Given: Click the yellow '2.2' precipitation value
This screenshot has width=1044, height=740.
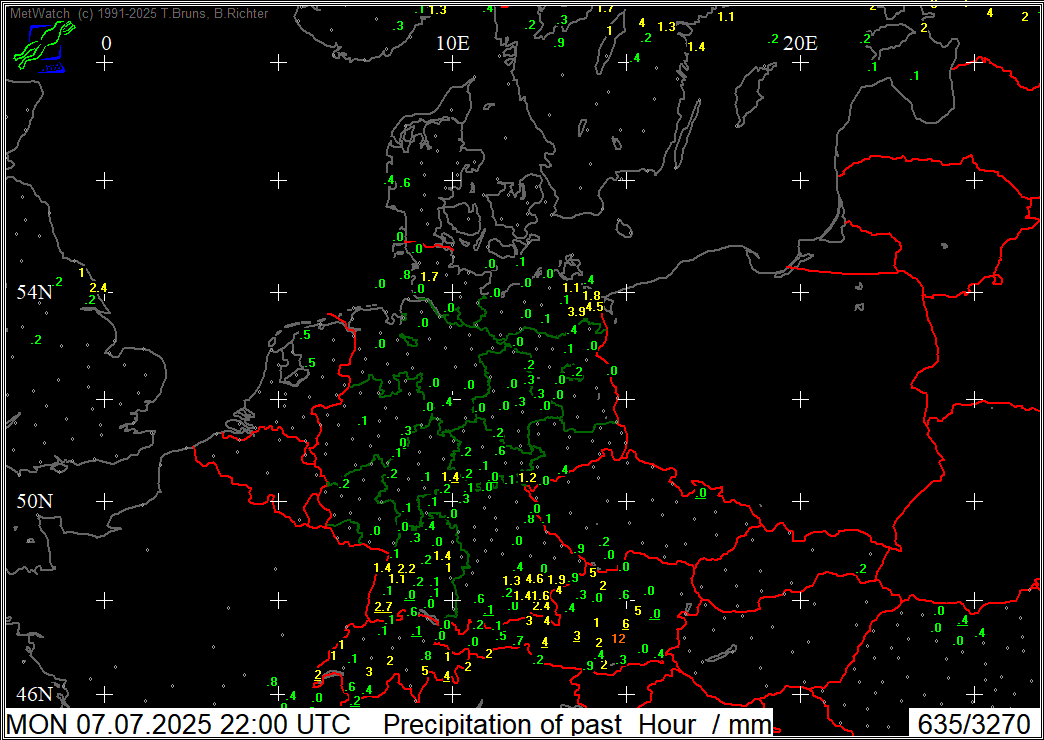Looking at the screenshot, I should click(407, 569).
